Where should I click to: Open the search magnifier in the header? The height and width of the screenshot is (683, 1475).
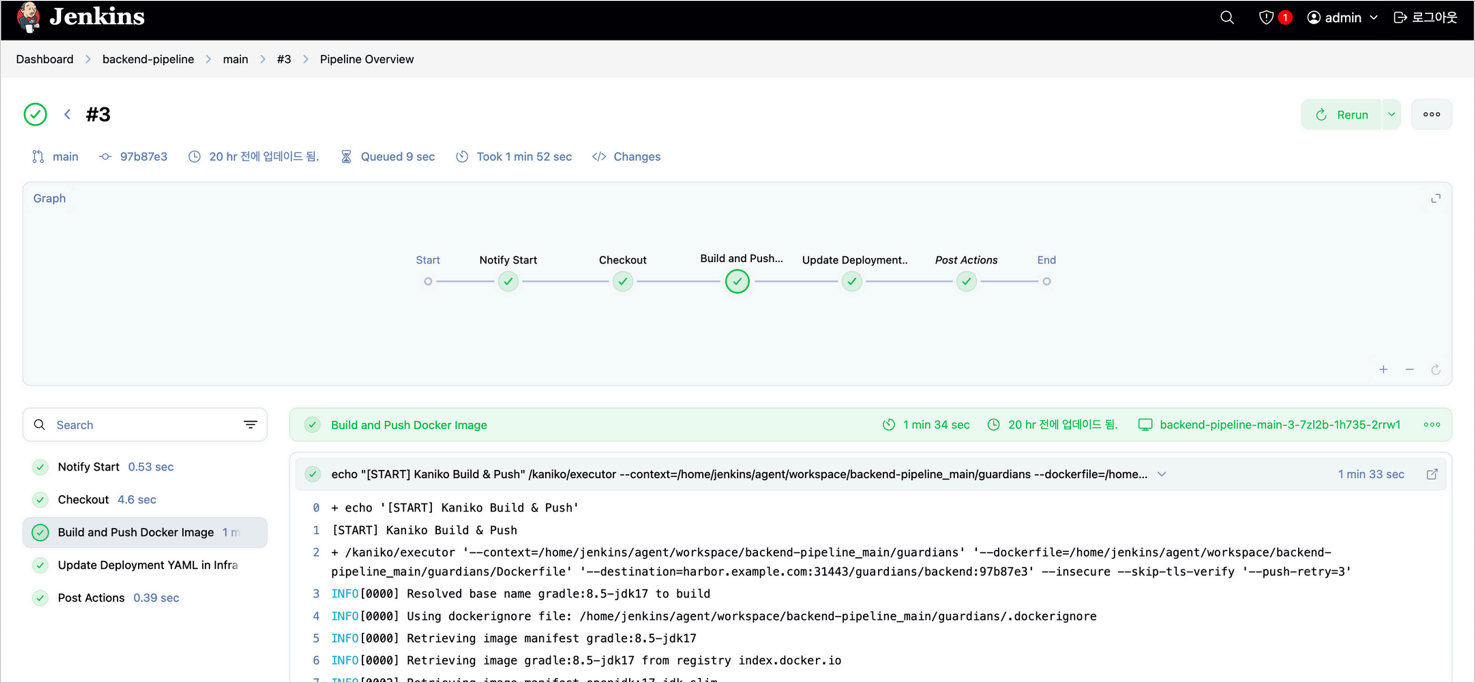1227,17
